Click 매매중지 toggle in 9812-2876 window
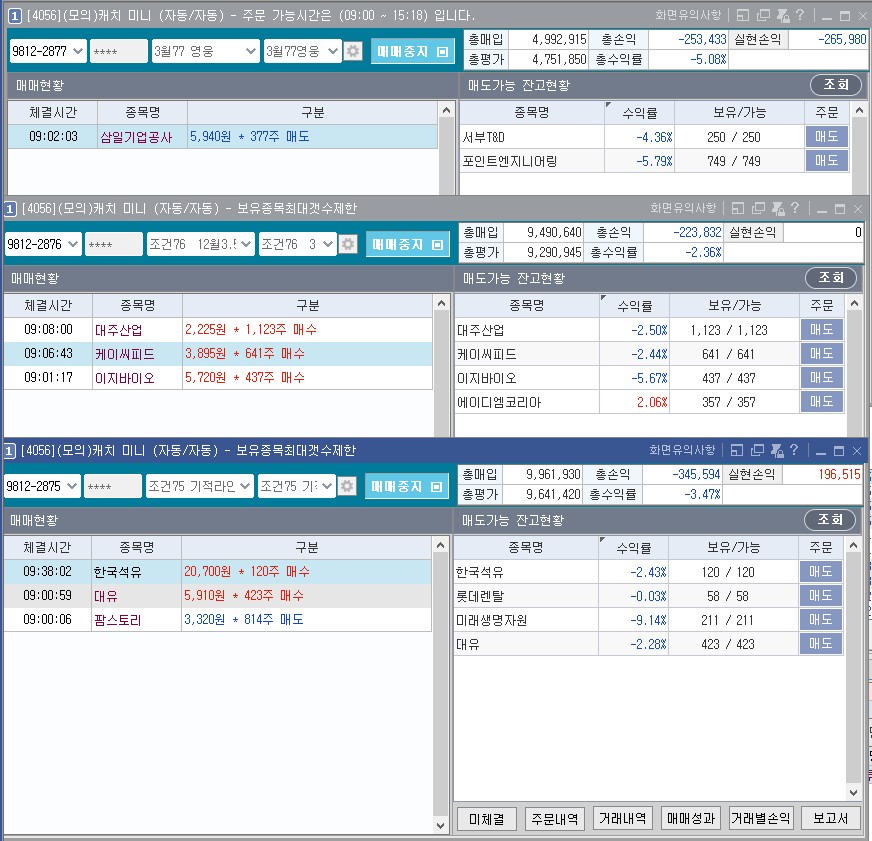Viewport: 872px width, 841px height. (x=408, y=245)
